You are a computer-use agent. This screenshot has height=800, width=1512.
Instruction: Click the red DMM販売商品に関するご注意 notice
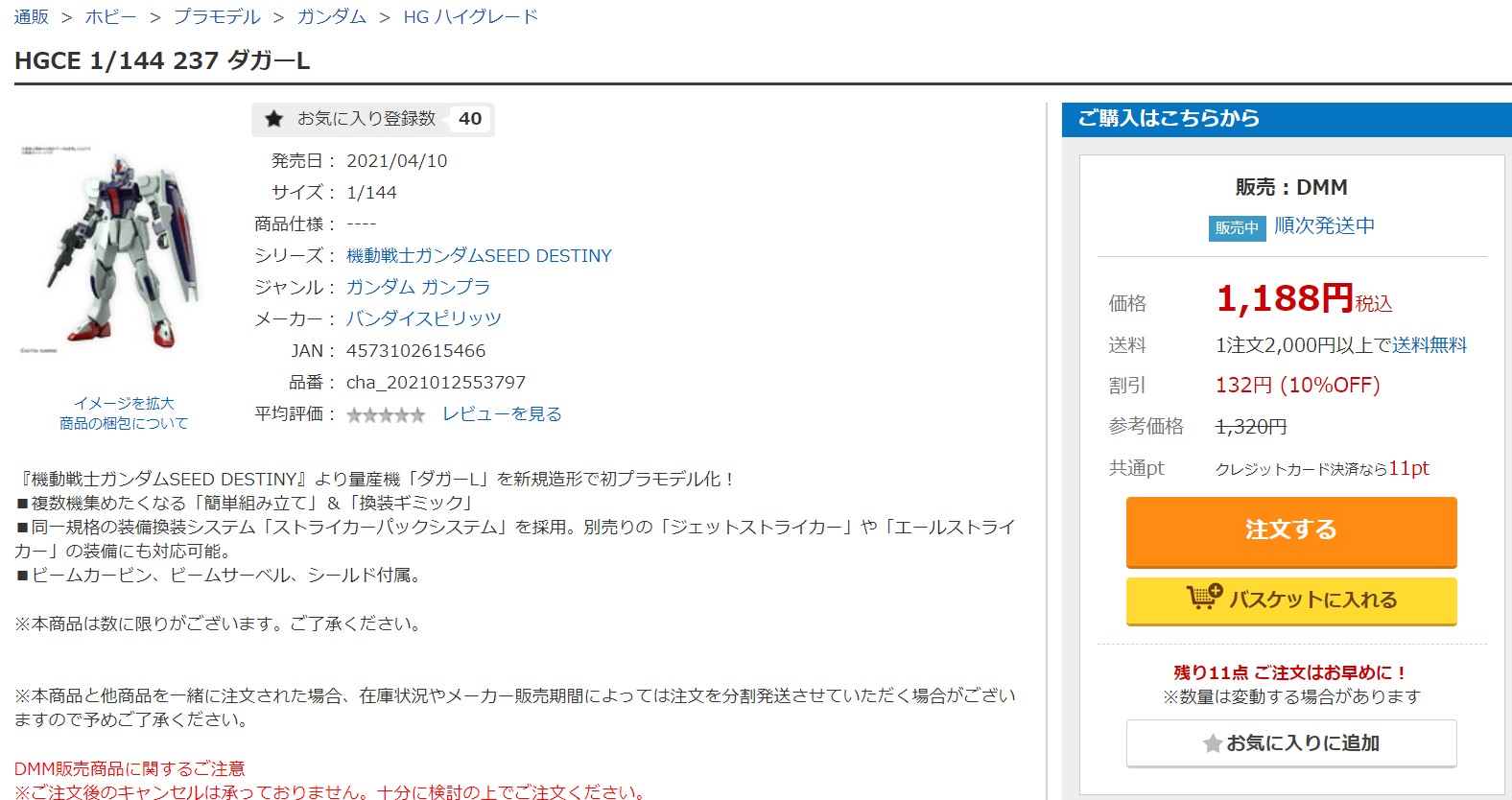click(130, 768)
